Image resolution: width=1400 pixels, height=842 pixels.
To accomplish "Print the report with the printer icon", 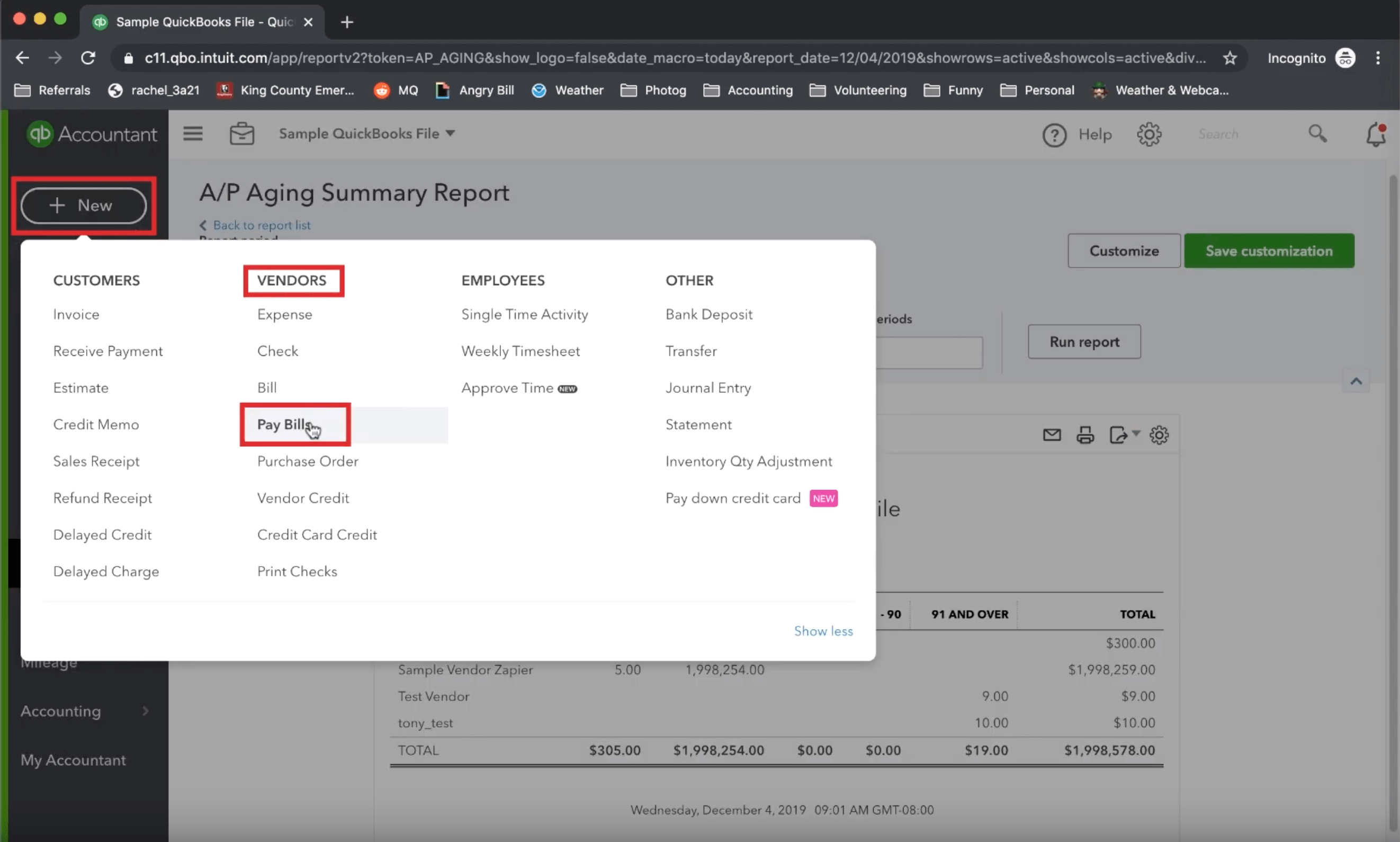I will pyautogui.click(x=1085, y=435).
